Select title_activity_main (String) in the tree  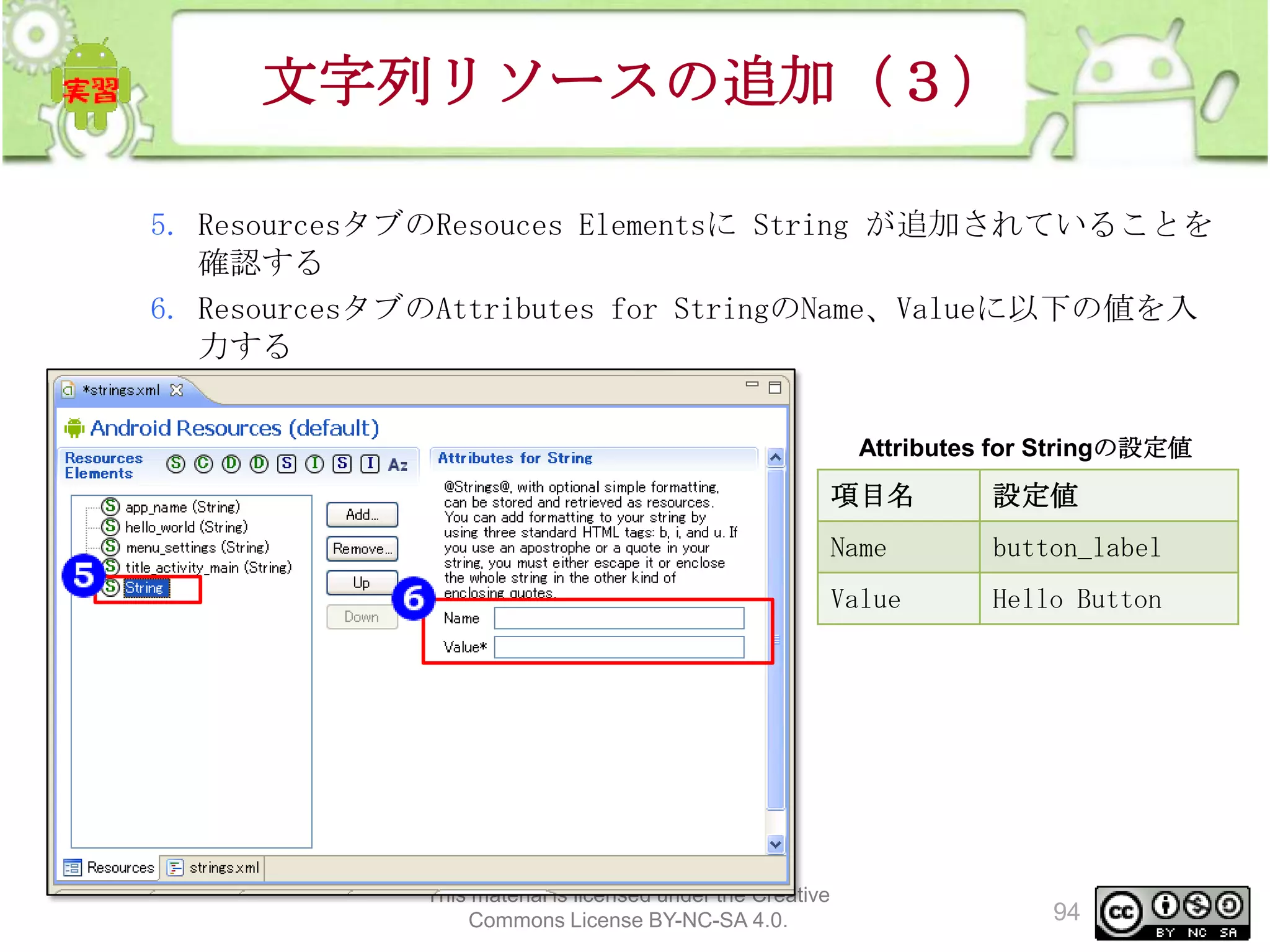click(x=197, y=567)
